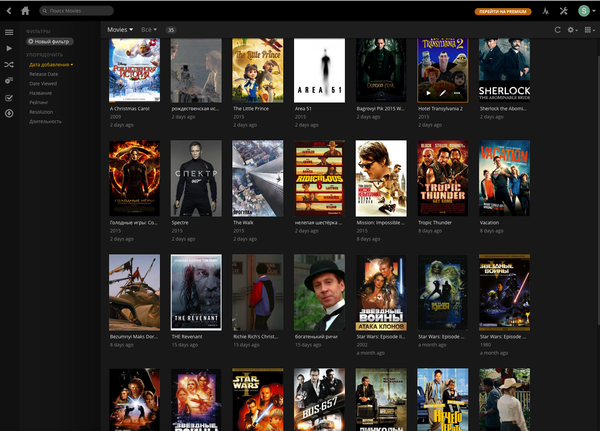Click the back arrow in the top bar
Image resolution: width=600 pixels, height=431 pixels.
(9, 10)
